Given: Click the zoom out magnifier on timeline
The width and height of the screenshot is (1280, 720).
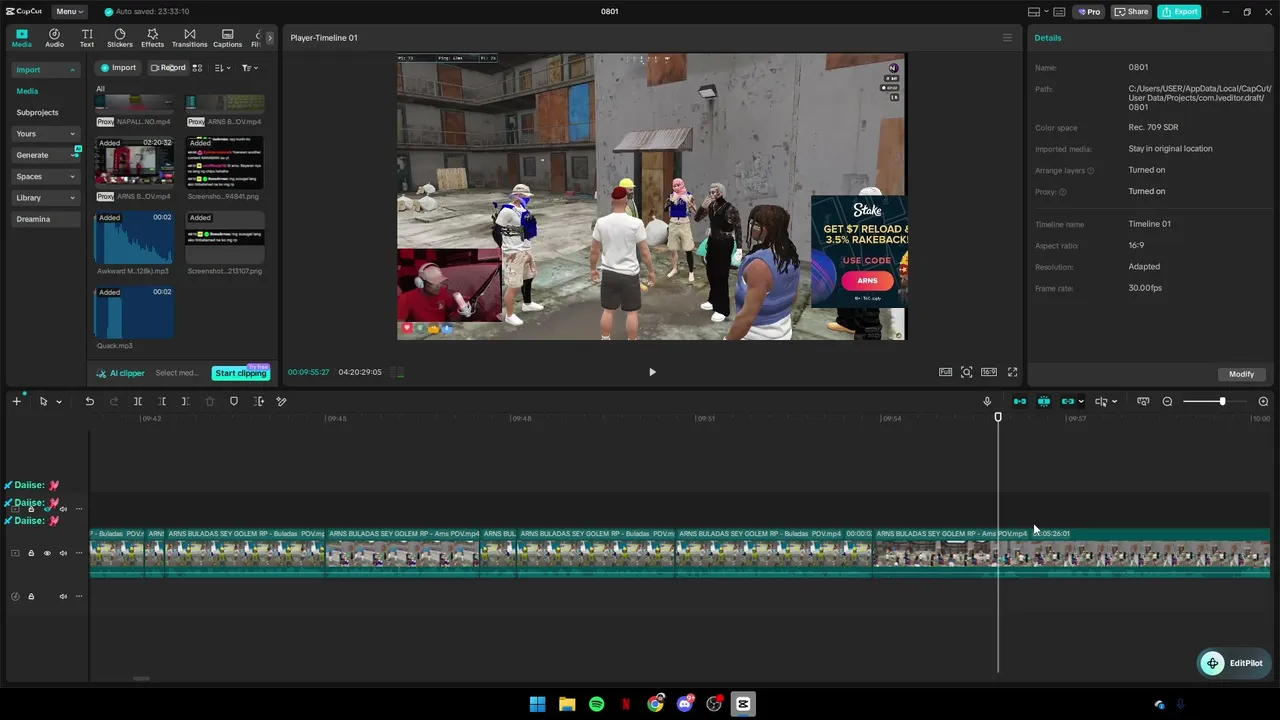Looking at the screenshot, I should (1167, 401).
